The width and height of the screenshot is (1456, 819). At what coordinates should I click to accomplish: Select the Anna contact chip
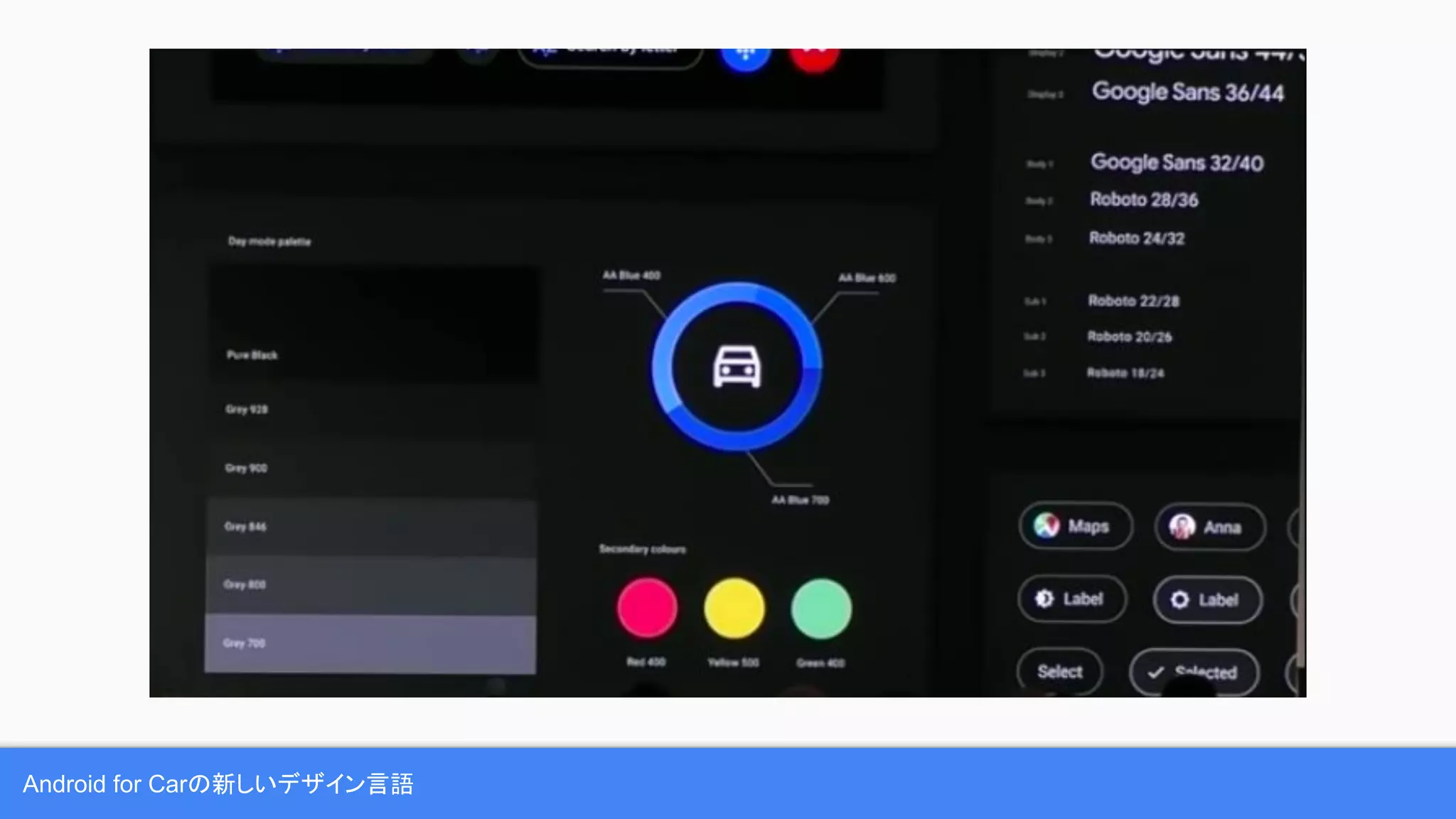[1210, 527]
